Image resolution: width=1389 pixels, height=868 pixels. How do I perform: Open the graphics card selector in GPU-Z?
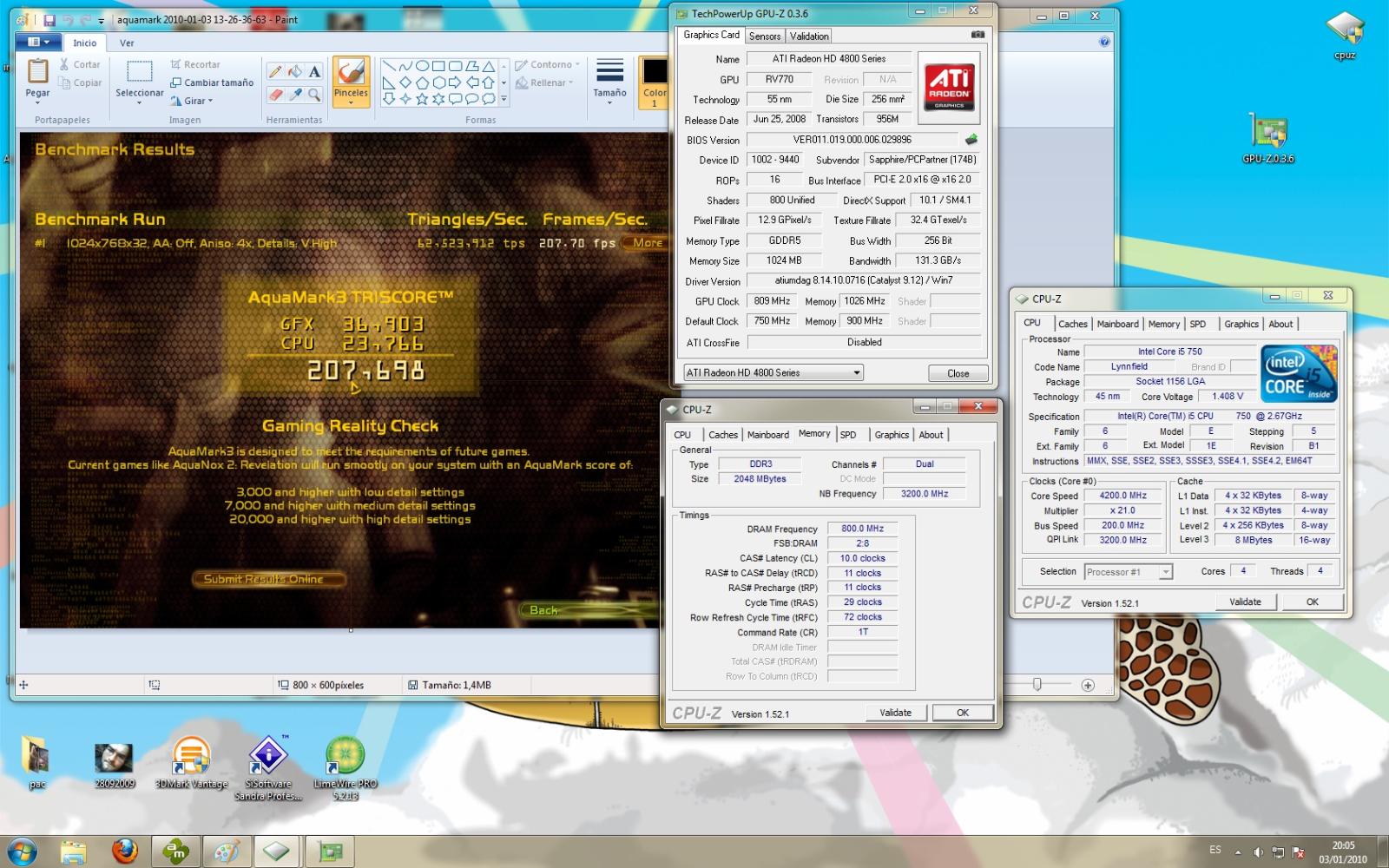coord(773,372)
